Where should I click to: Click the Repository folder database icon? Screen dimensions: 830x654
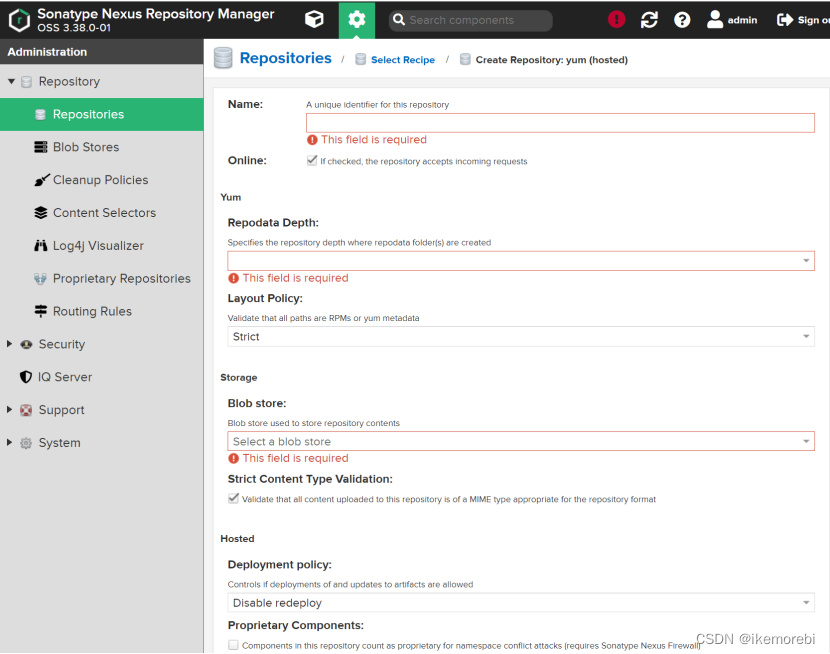tap(26, 81)
